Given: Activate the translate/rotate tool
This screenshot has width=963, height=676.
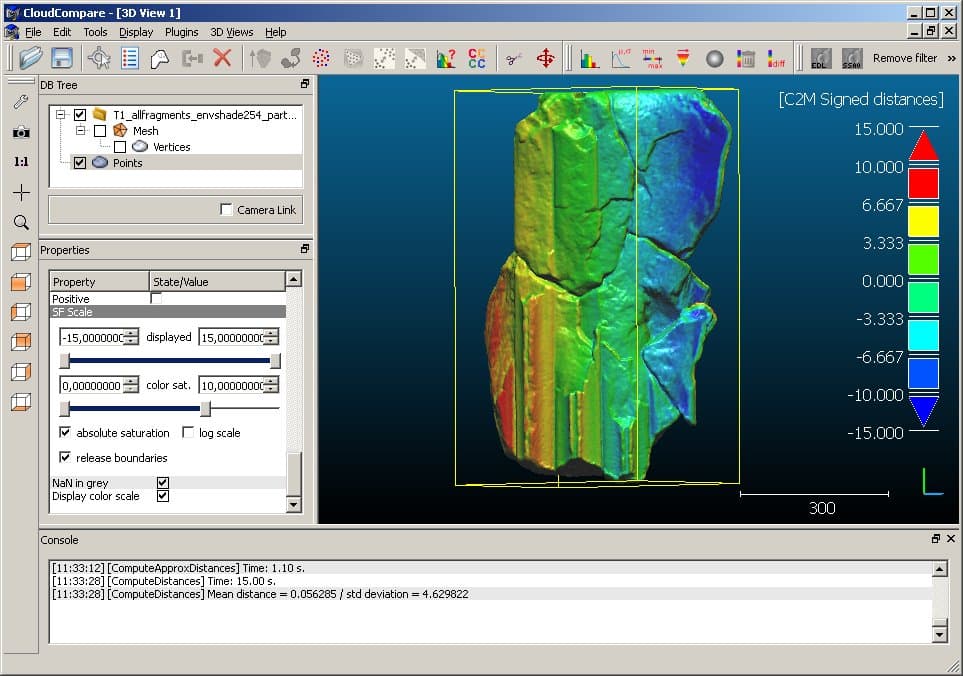Looking at the screenshot, I should tap(544, 57).
